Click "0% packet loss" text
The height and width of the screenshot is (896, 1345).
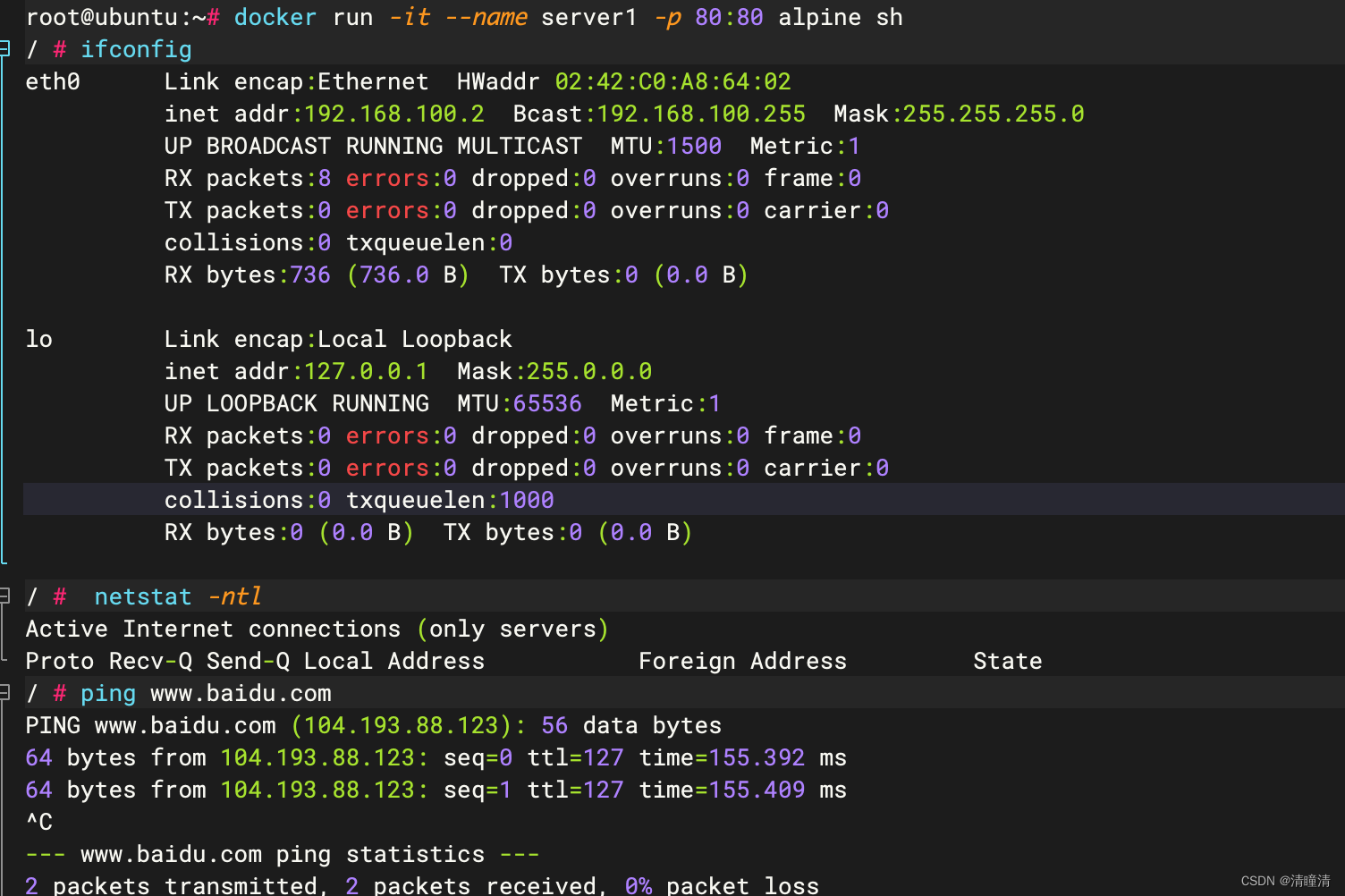(722, 886)
